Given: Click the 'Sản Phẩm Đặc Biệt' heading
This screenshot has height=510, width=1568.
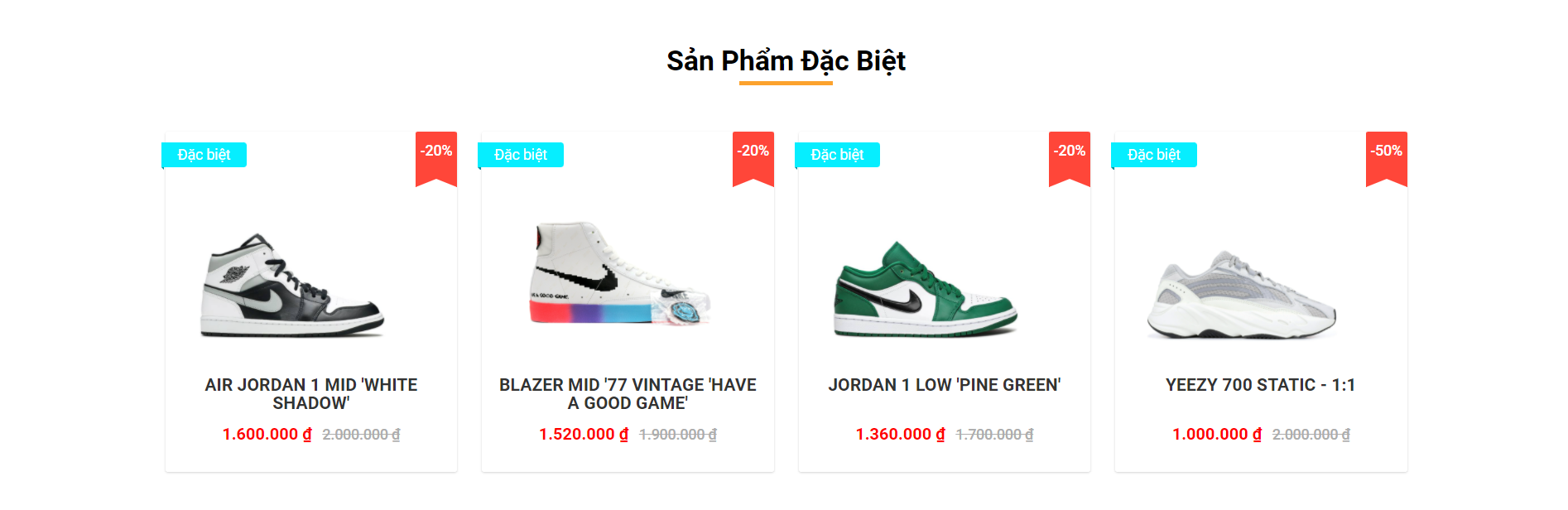Looking at the screenshot, I should (784, 60).
